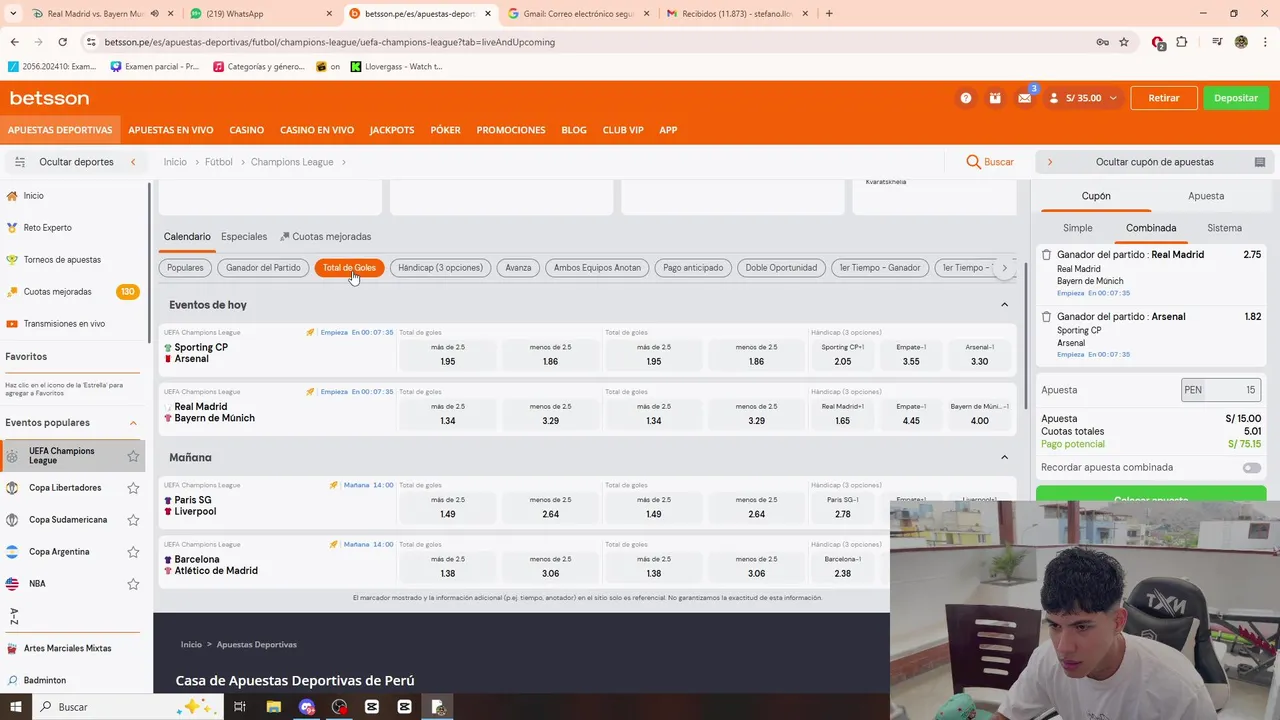
Task: Focus the browser address bar
Action: [x=590, y=42]
